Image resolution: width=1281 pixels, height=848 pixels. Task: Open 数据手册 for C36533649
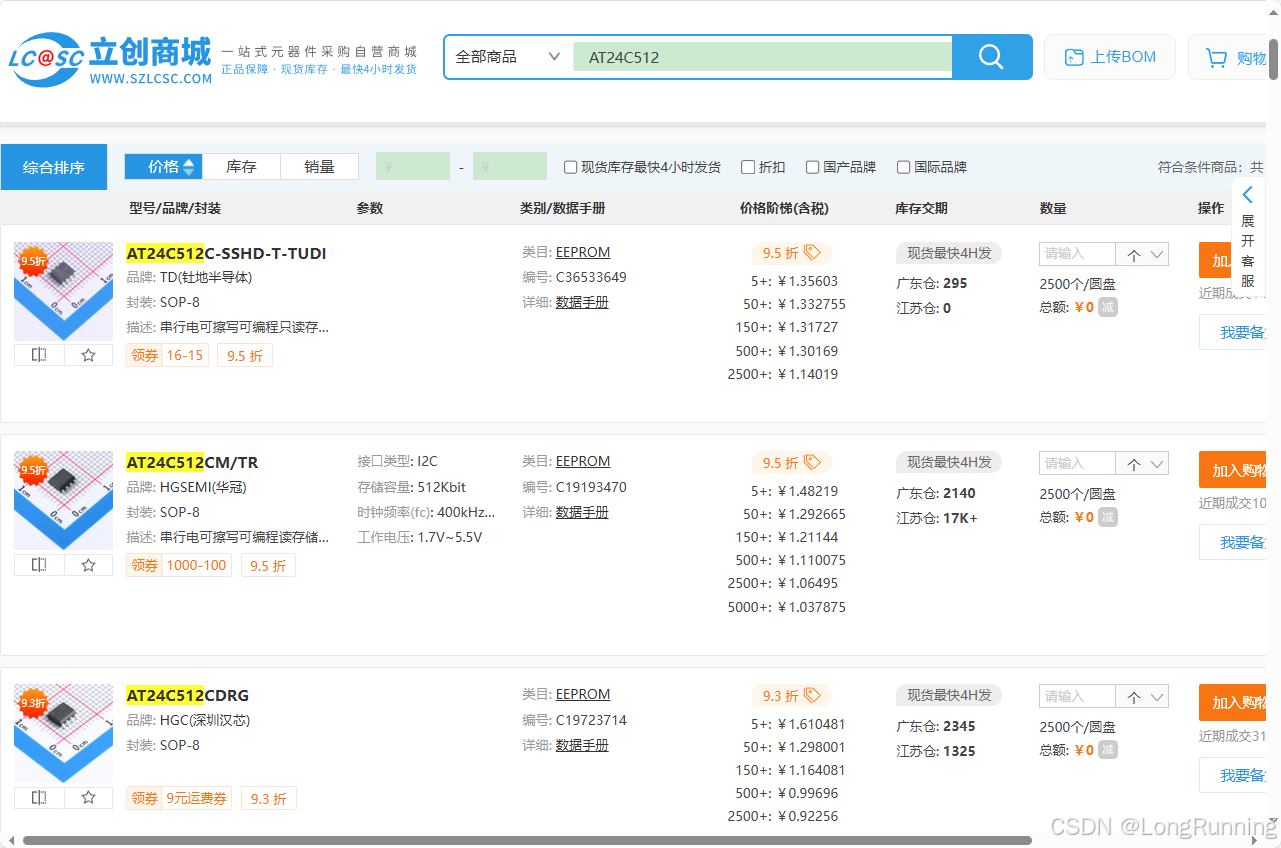pos(582,302)
